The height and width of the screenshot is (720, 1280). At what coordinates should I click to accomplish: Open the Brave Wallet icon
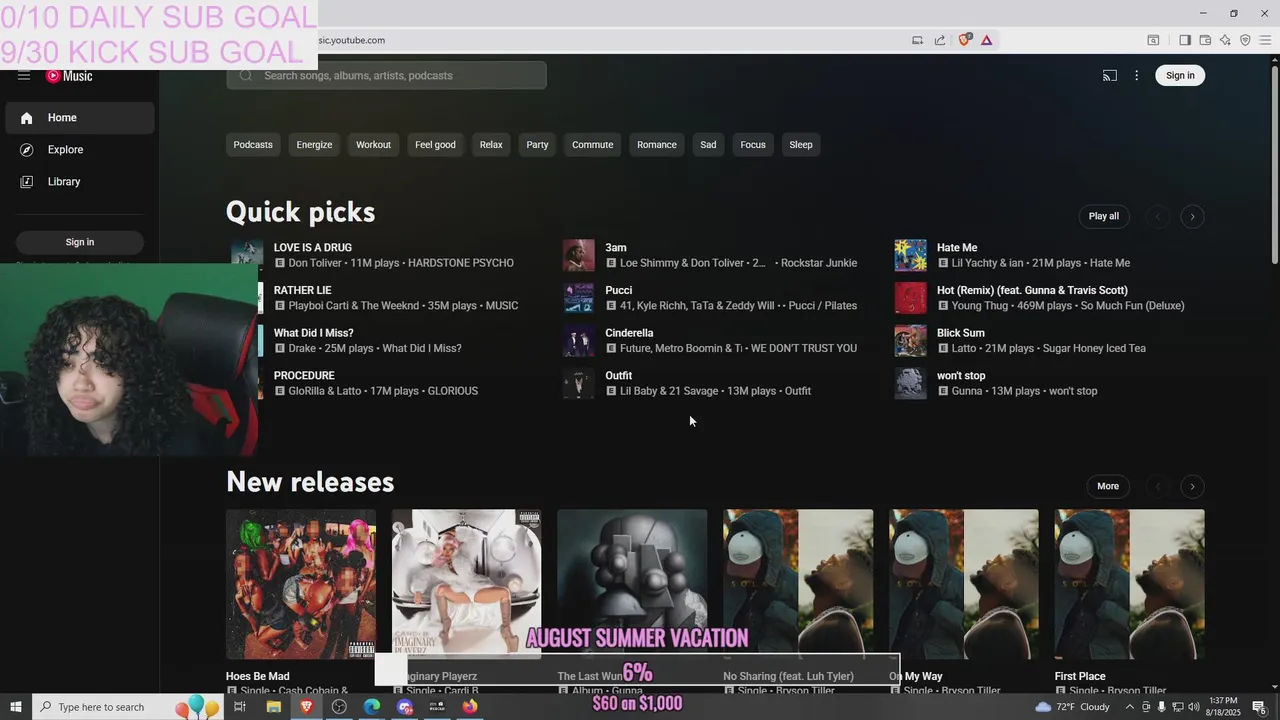[x=1205, y=40]
